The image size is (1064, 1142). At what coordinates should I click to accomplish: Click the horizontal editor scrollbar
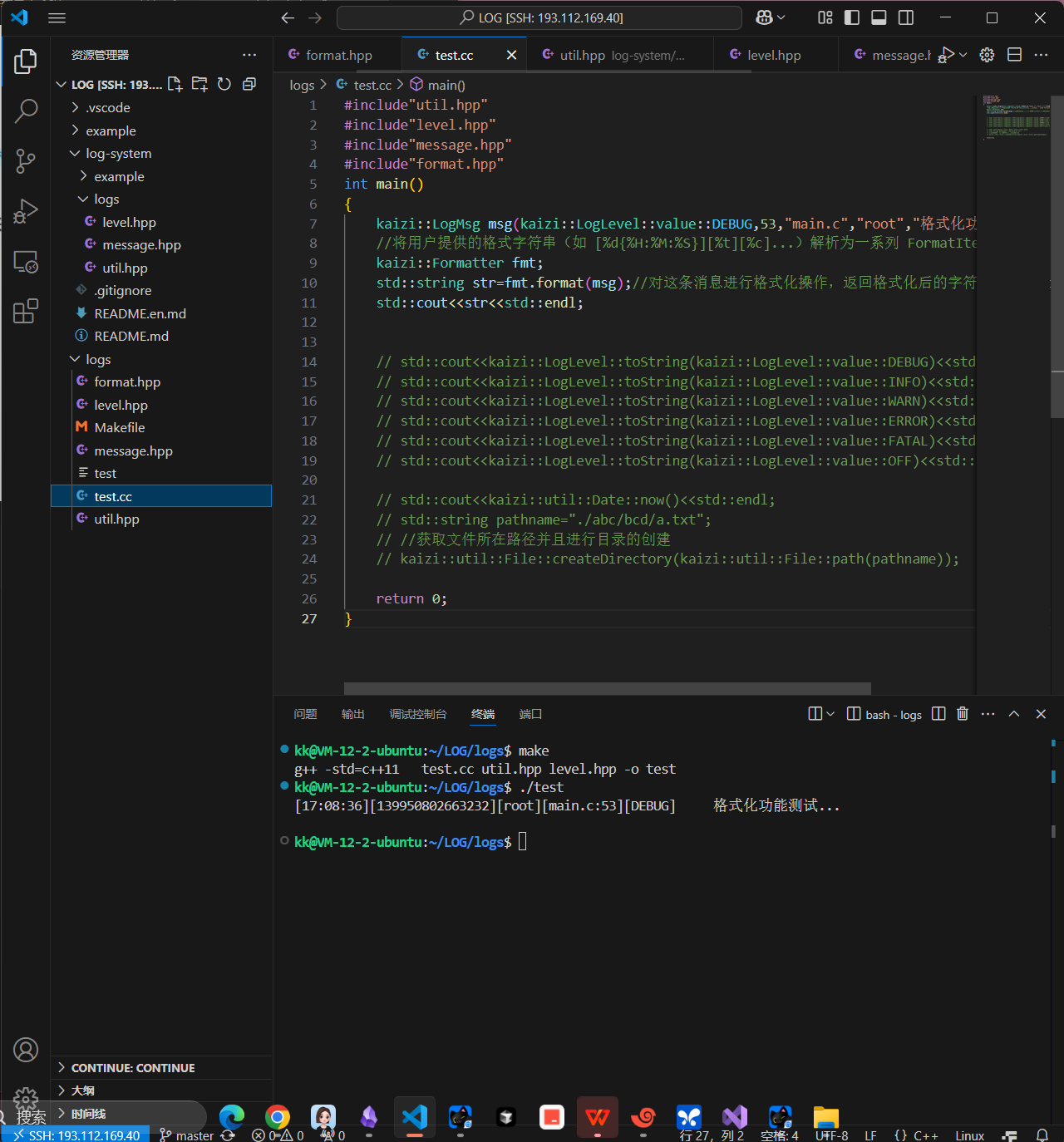coord(607,688)
